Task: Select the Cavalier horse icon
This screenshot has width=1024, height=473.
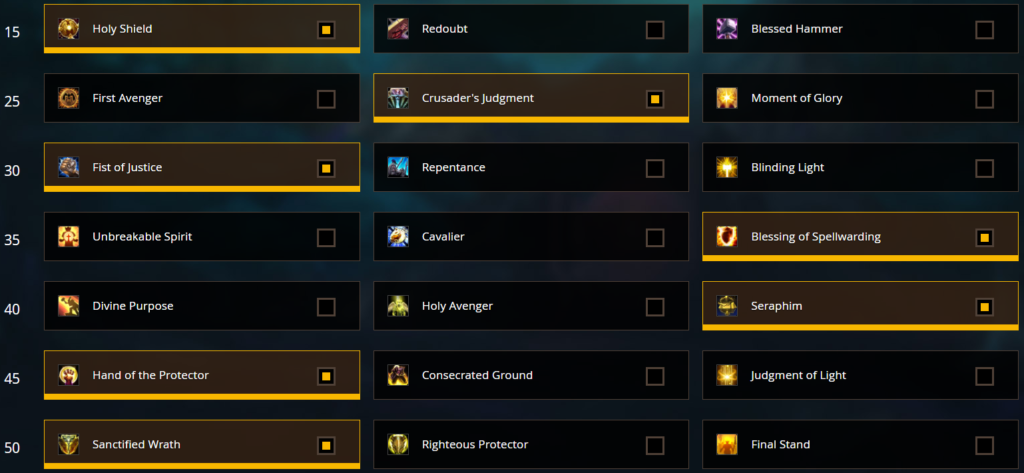Action: (x=398, y=236)
